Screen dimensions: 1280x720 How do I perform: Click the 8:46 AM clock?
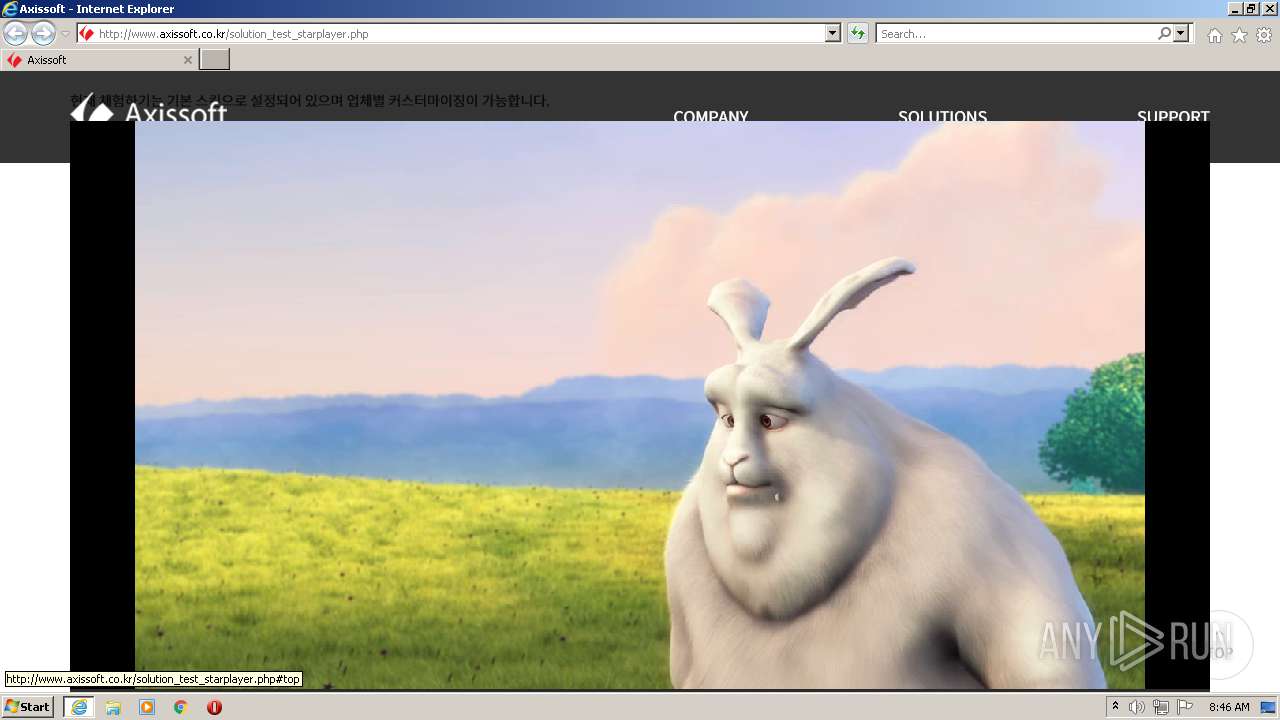pos(1229,707)
